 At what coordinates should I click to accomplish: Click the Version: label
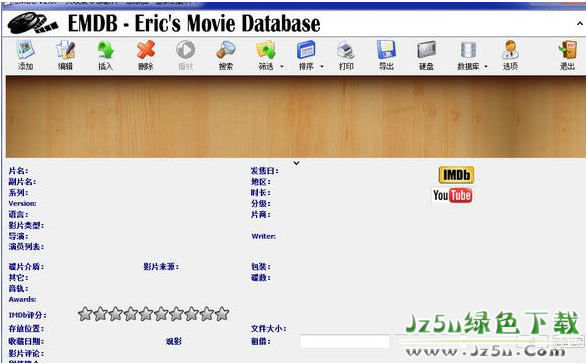pyautogui.click(x=22, y=203)
